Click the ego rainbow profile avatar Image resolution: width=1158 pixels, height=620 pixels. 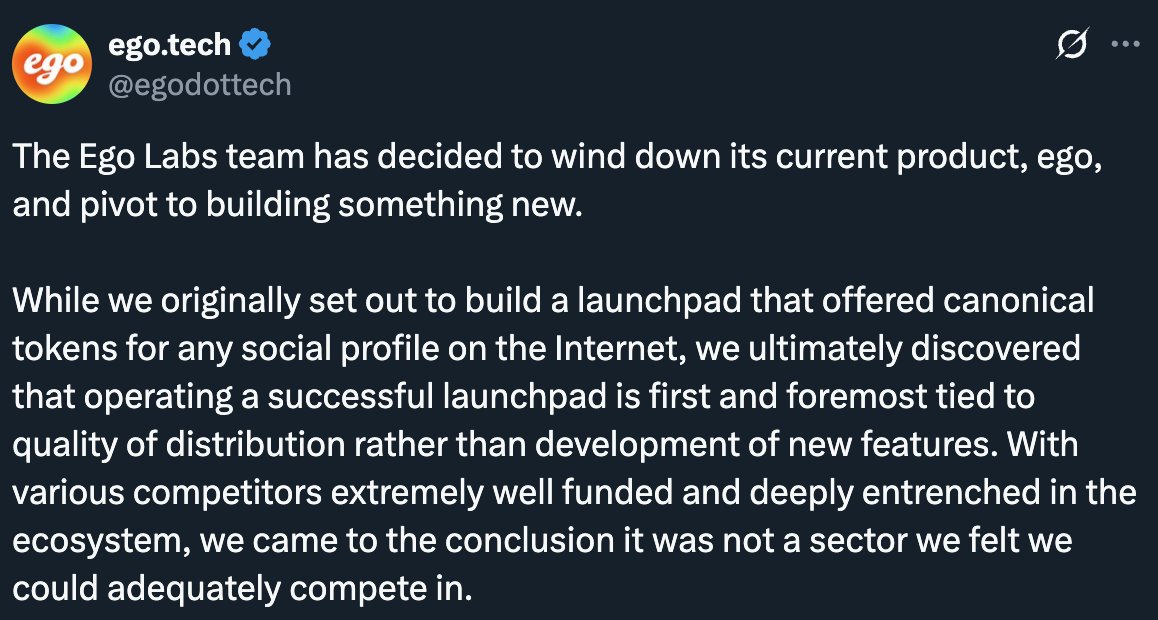(x=53, y=65)
